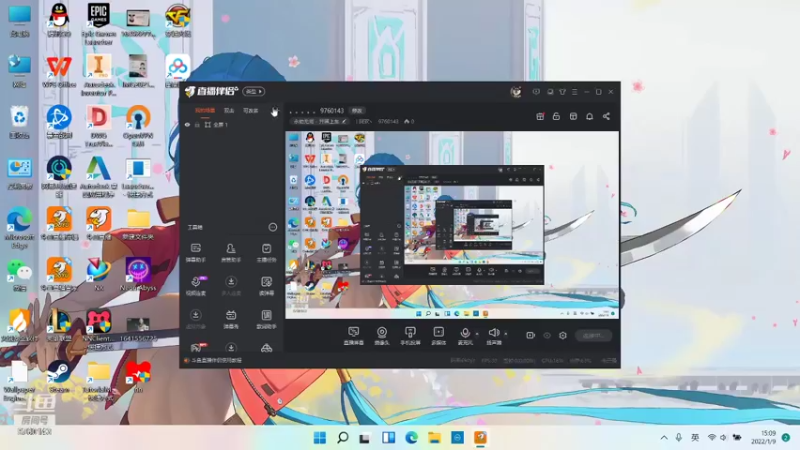Open the checkmark-calendar task tool in the toolbox

[x=266, y=253]
